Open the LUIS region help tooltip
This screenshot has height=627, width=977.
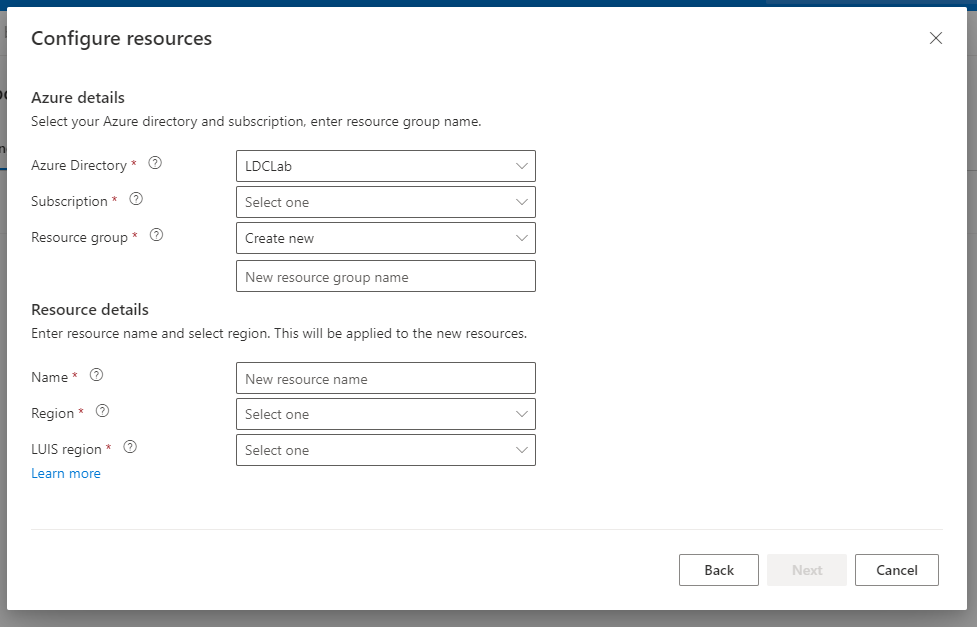pos(129,447)
